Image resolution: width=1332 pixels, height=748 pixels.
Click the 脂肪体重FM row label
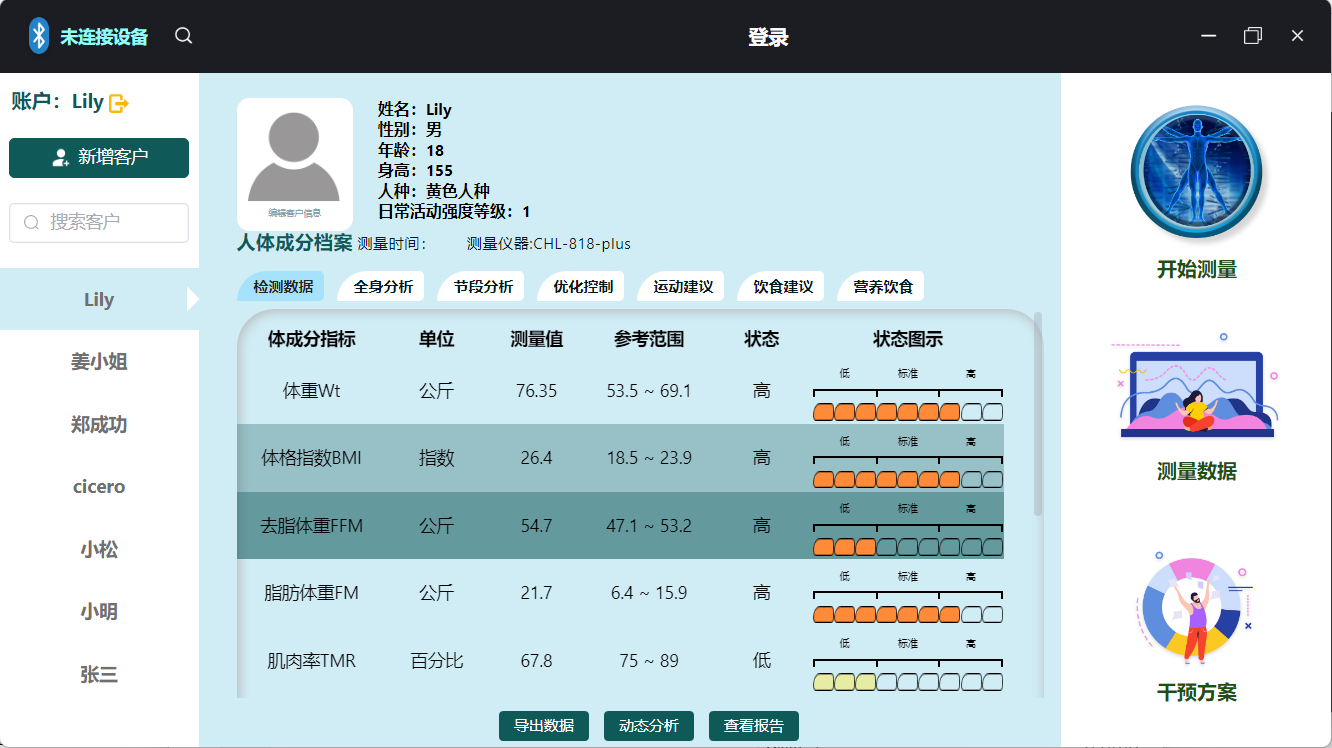(312, 593)
